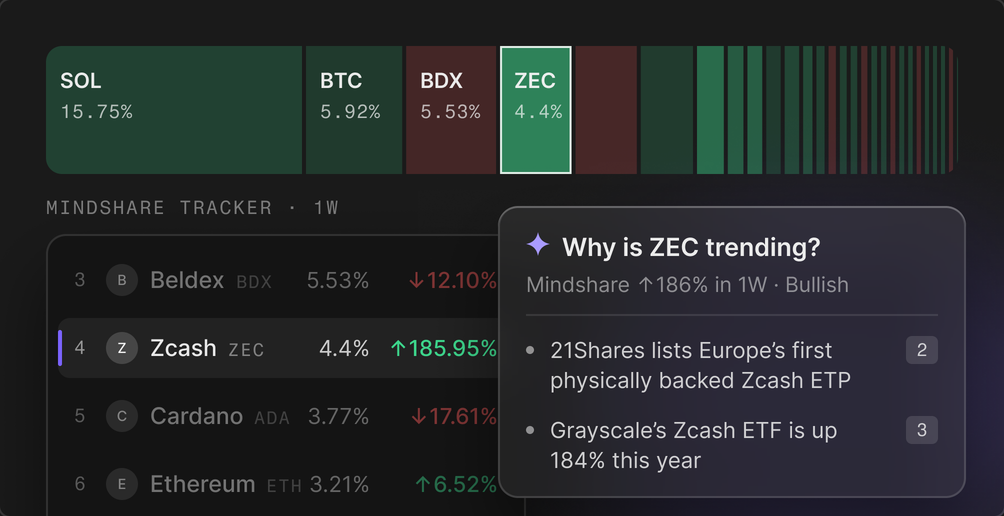
Task: Click the red down arrow beside 12.10%
Action: click(x=417, y=280)
